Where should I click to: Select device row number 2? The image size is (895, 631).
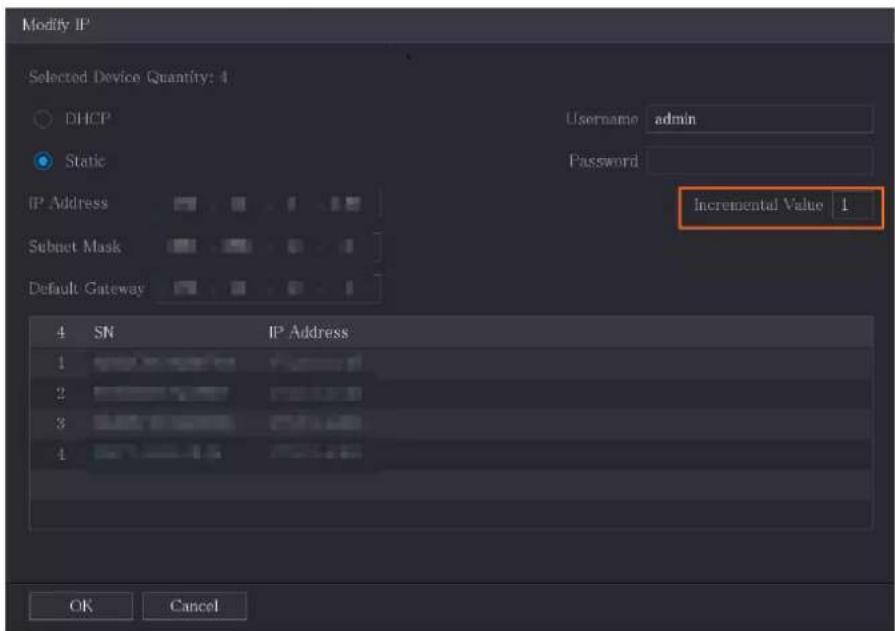(x=451, y=393)
